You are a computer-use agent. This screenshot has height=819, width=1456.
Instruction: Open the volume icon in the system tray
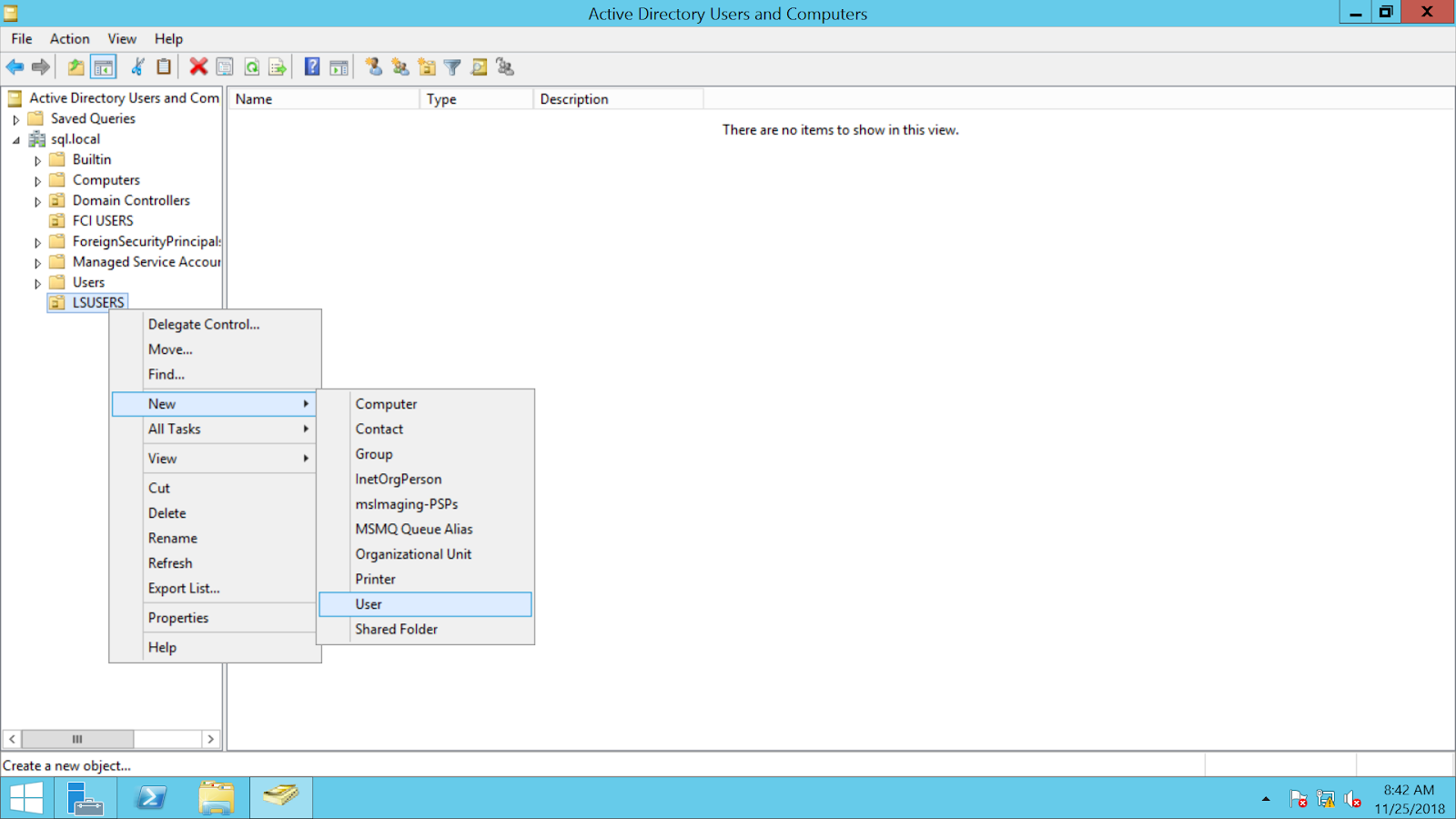tap(1350, 798)
